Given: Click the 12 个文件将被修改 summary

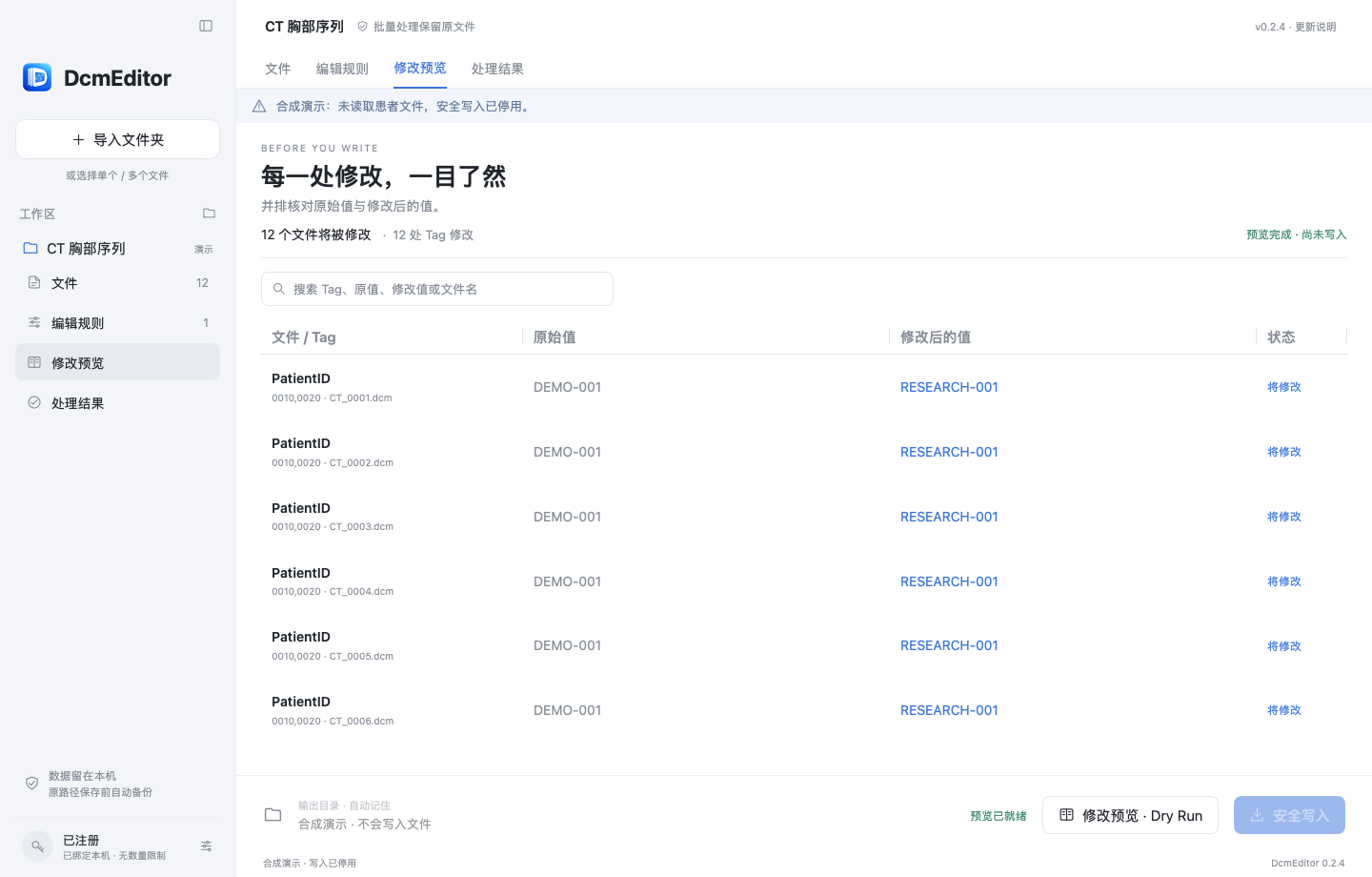Looking at the screenshot, I should (x=316, y=235).
